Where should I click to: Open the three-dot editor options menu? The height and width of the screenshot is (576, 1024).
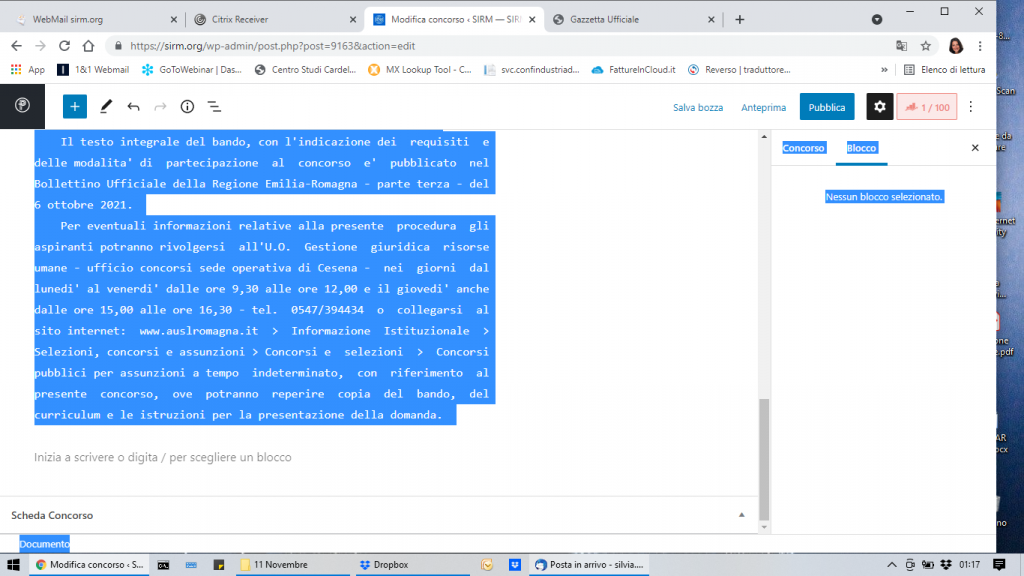972,107
